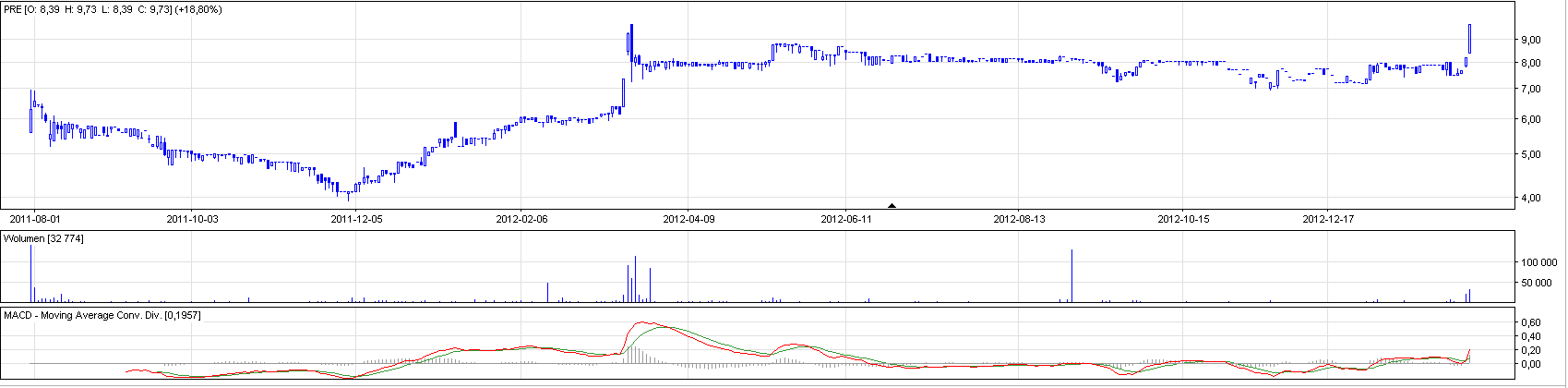
Task: Click the black triangle marker on time axis
Action: [892, 205]
